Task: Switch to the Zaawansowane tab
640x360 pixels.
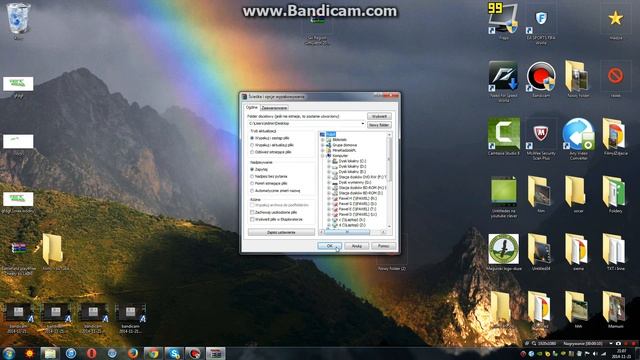Action: pyautogui.click(x=274, y=108)
